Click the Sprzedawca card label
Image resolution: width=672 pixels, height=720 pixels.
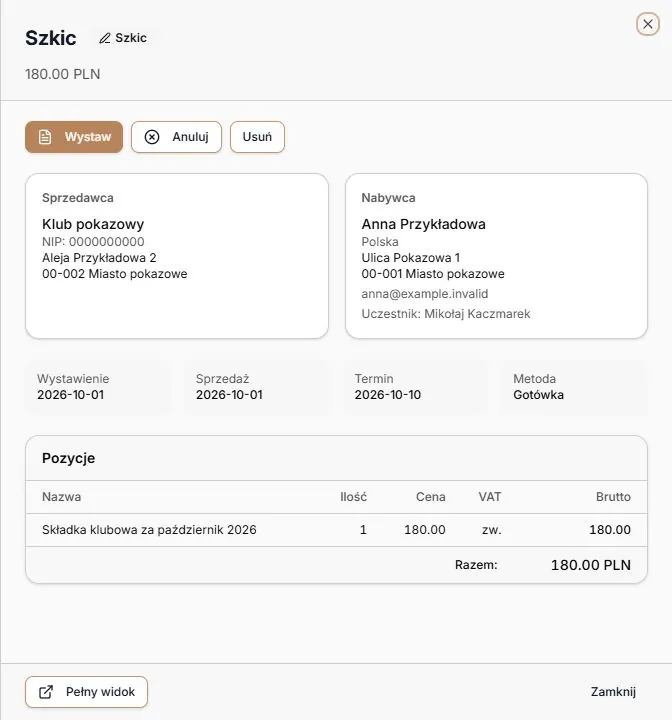[x=78, y=198]
